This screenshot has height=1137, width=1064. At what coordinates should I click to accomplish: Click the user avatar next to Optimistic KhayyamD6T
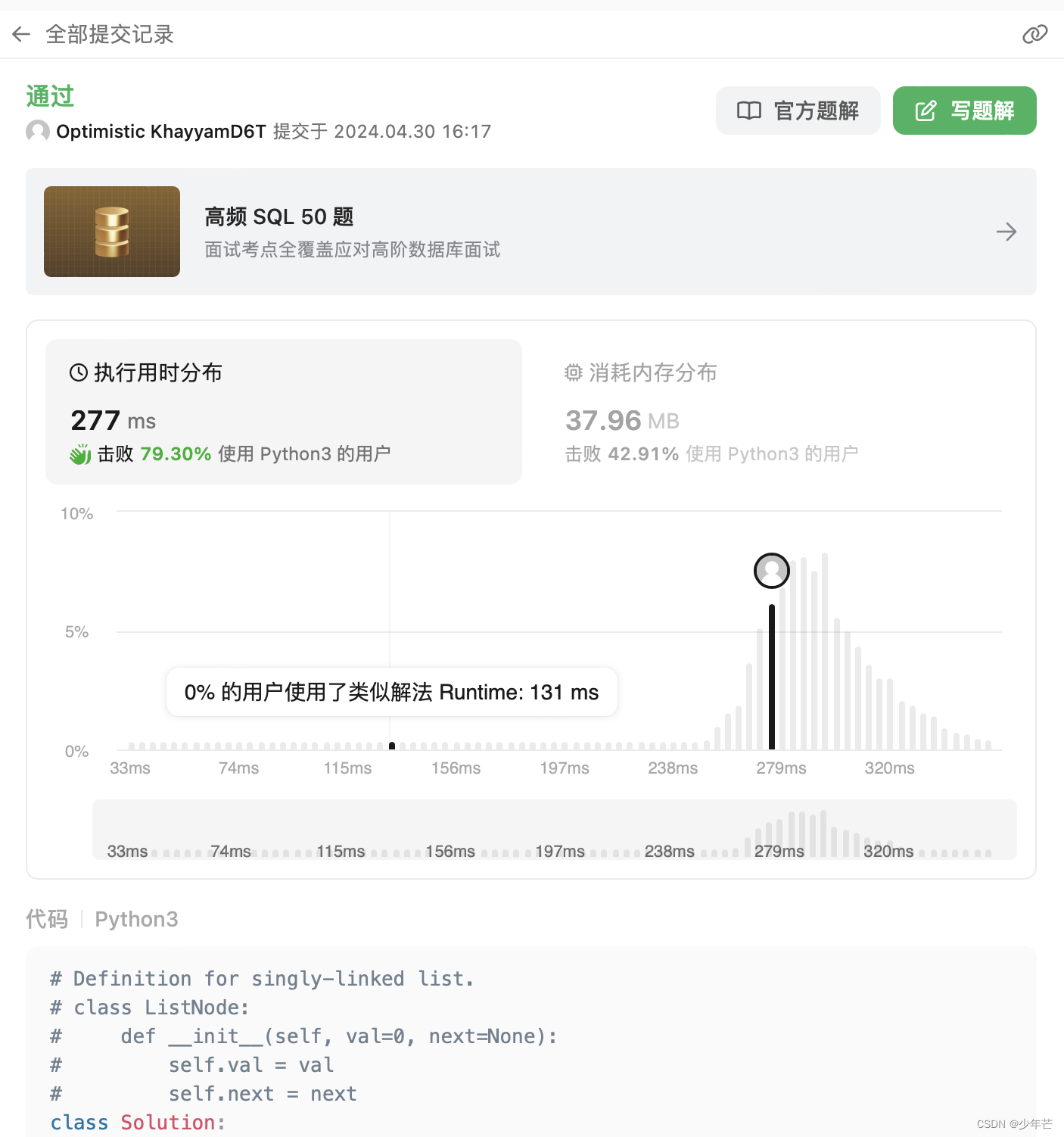38,131
